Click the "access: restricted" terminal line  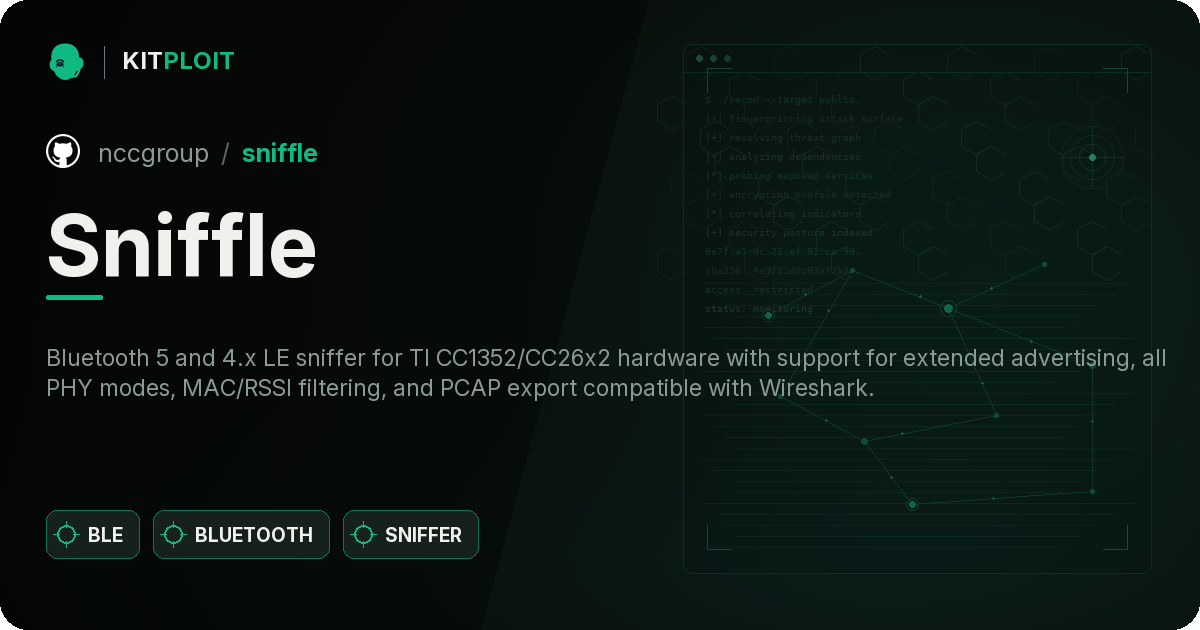coord(759,290)
